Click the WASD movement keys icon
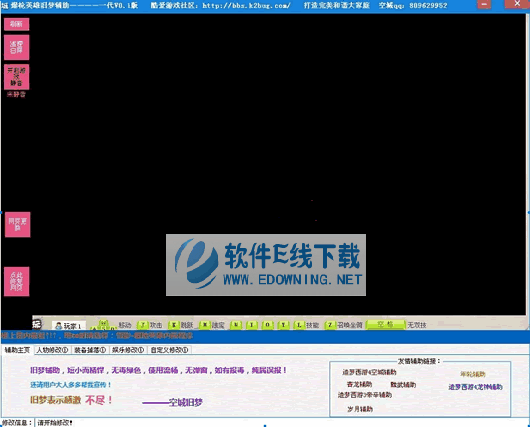The height and width of the screenshot is (427, 530). 104,325
